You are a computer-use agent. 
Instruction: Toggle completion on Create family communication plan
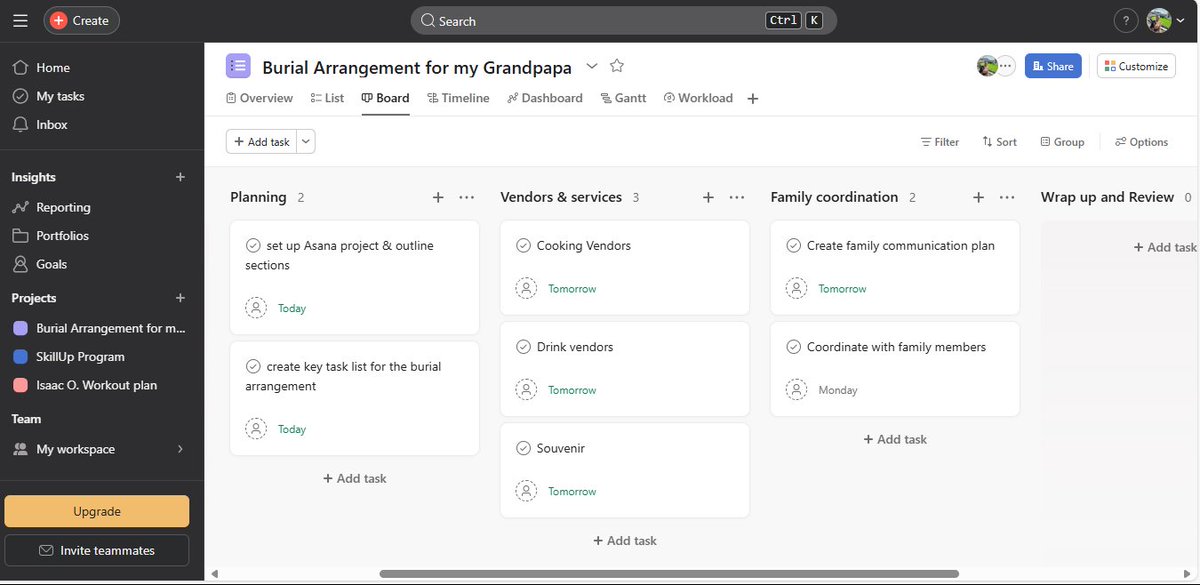793,244
